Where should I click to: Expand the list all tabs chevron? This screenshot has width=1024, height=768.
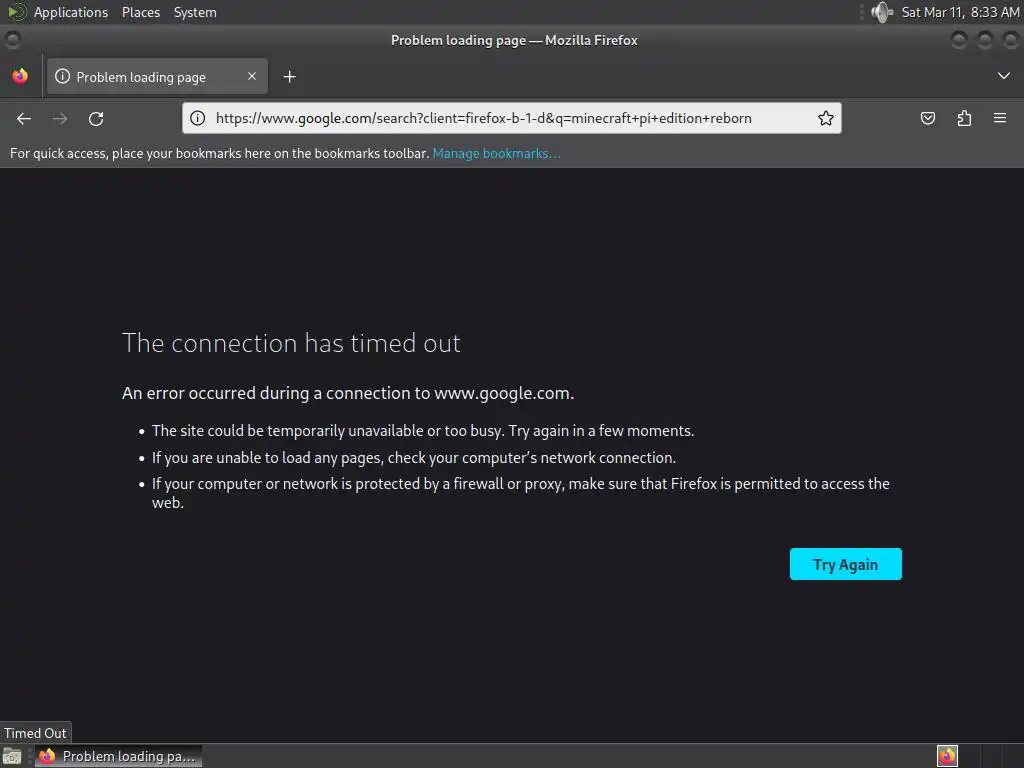[x=1004, y=76]
